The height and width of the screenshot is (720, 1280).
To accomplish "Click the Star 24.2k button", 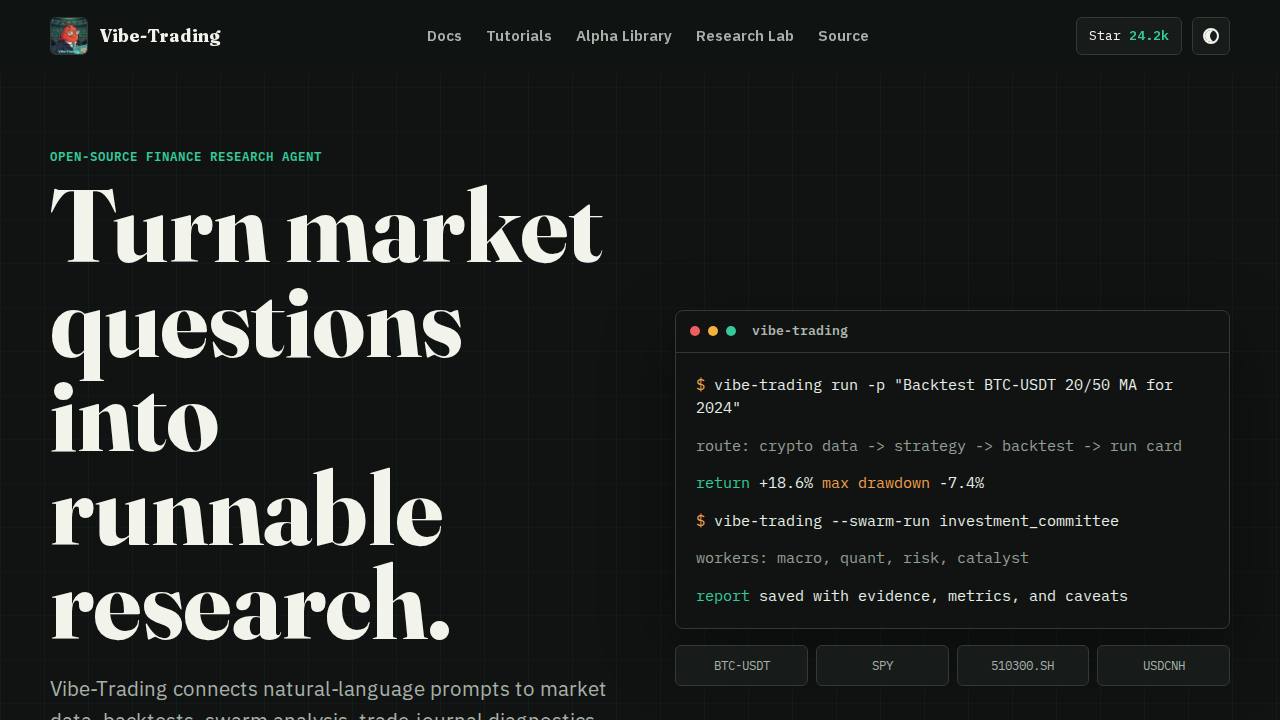I will (1129, 36).
